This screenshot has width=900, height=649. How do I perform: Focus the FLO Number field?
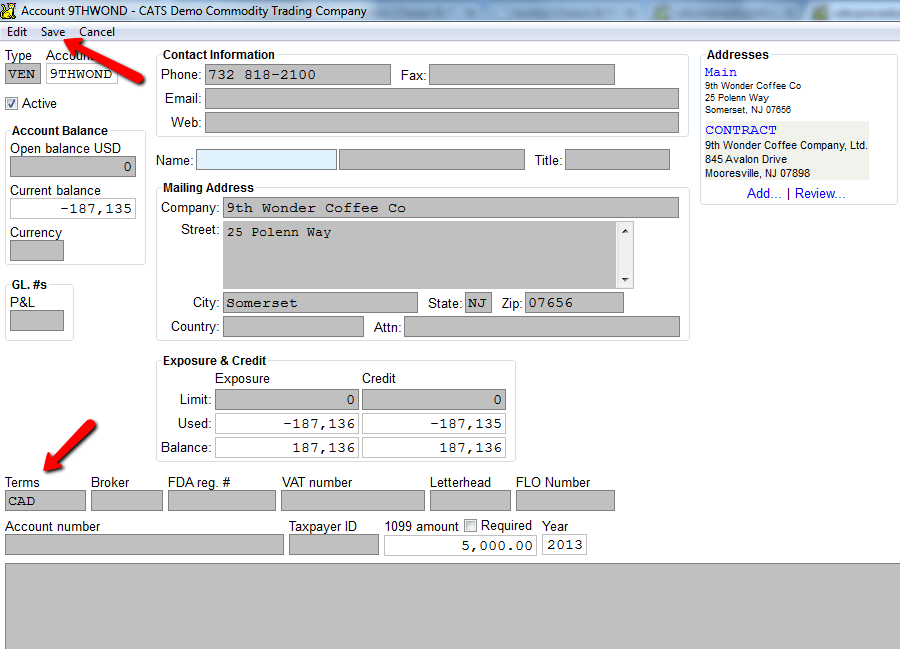click(565, 501)
